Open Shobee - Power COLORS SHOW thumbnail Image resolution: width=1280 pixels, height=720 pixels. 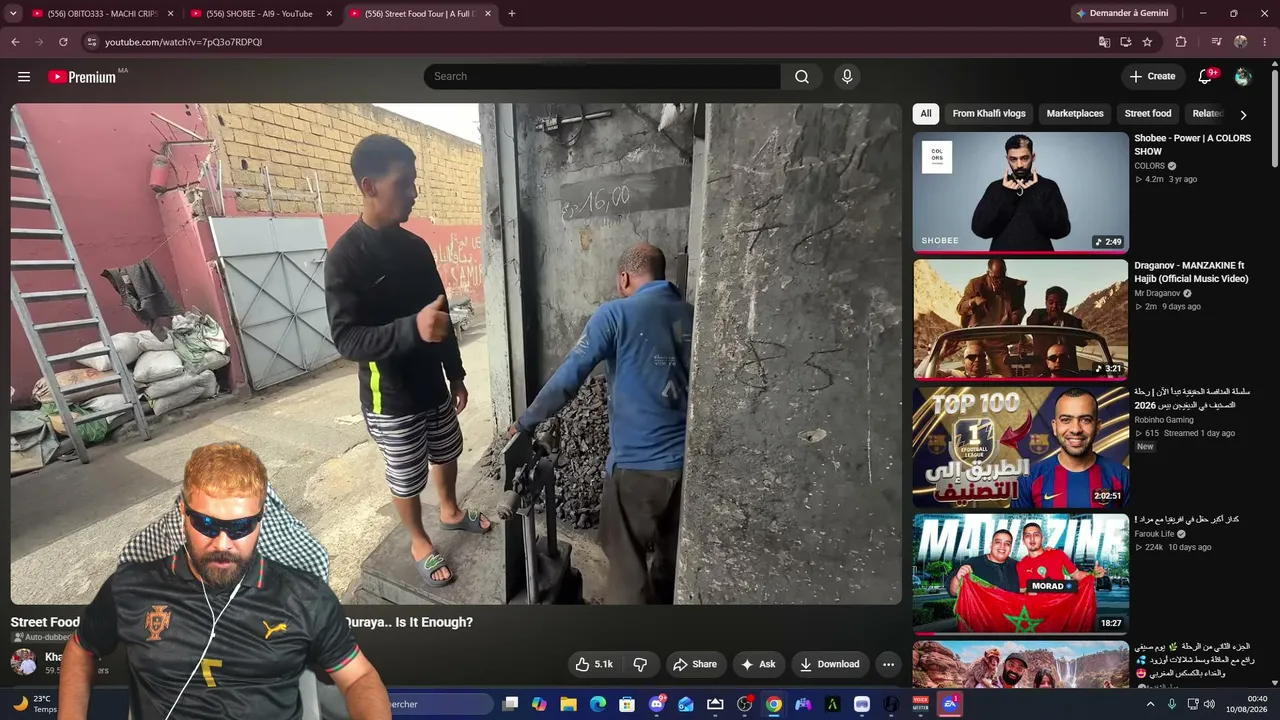pos(1021,192)
